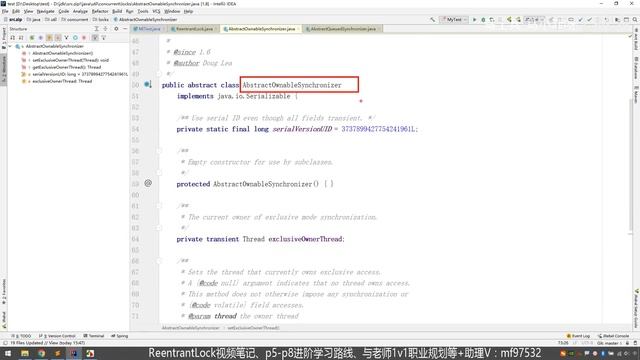Open the Spring tool window
This screenshot has height=360, width=640.
pos(120,336)
